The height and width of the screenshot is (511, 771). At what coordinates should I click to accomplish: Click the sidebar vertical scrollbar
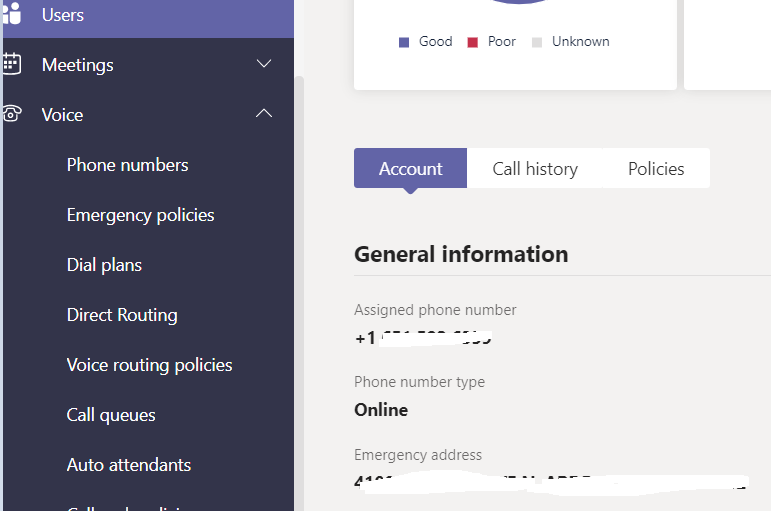[x=299, y=290]
